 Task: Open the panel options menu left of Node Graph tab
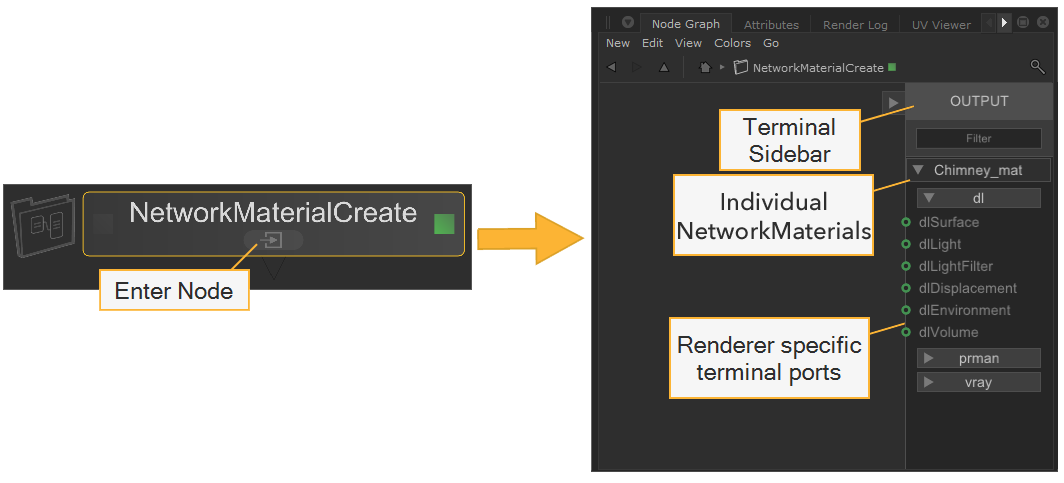(x=627, y=23)
